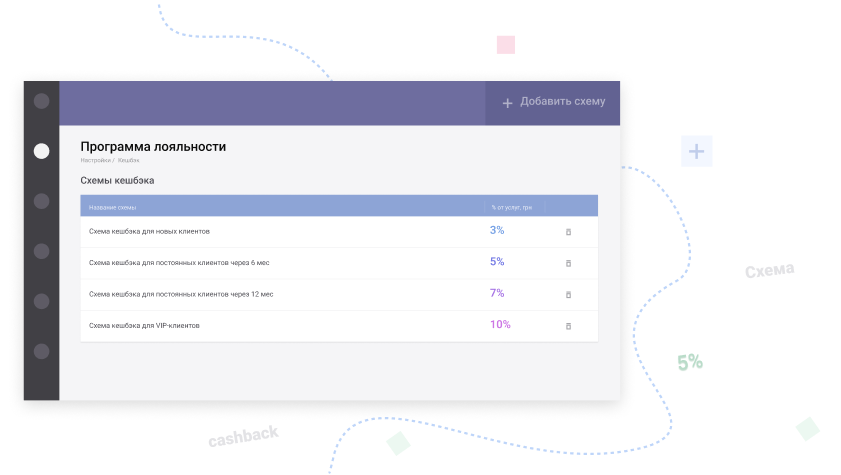Delete the VIP clients cashback scheme

[568, 326]
